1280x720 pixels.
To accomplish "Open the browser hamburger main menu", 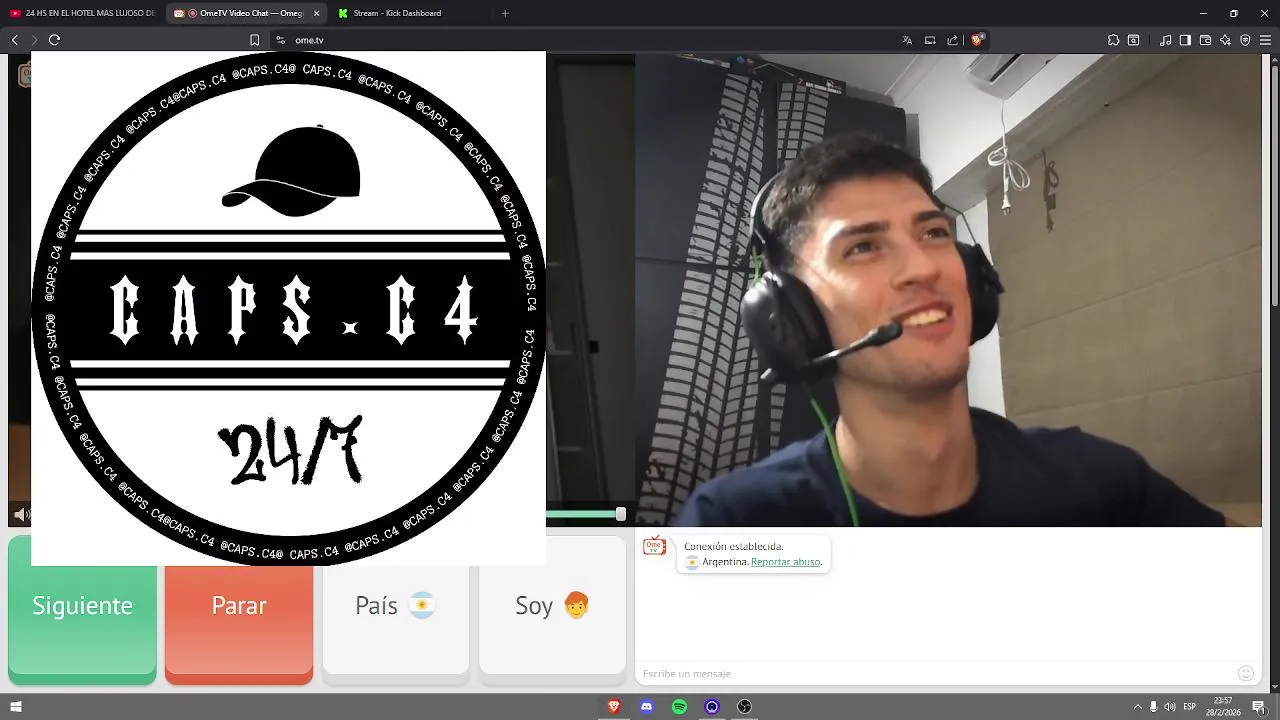I will 1265,40.
